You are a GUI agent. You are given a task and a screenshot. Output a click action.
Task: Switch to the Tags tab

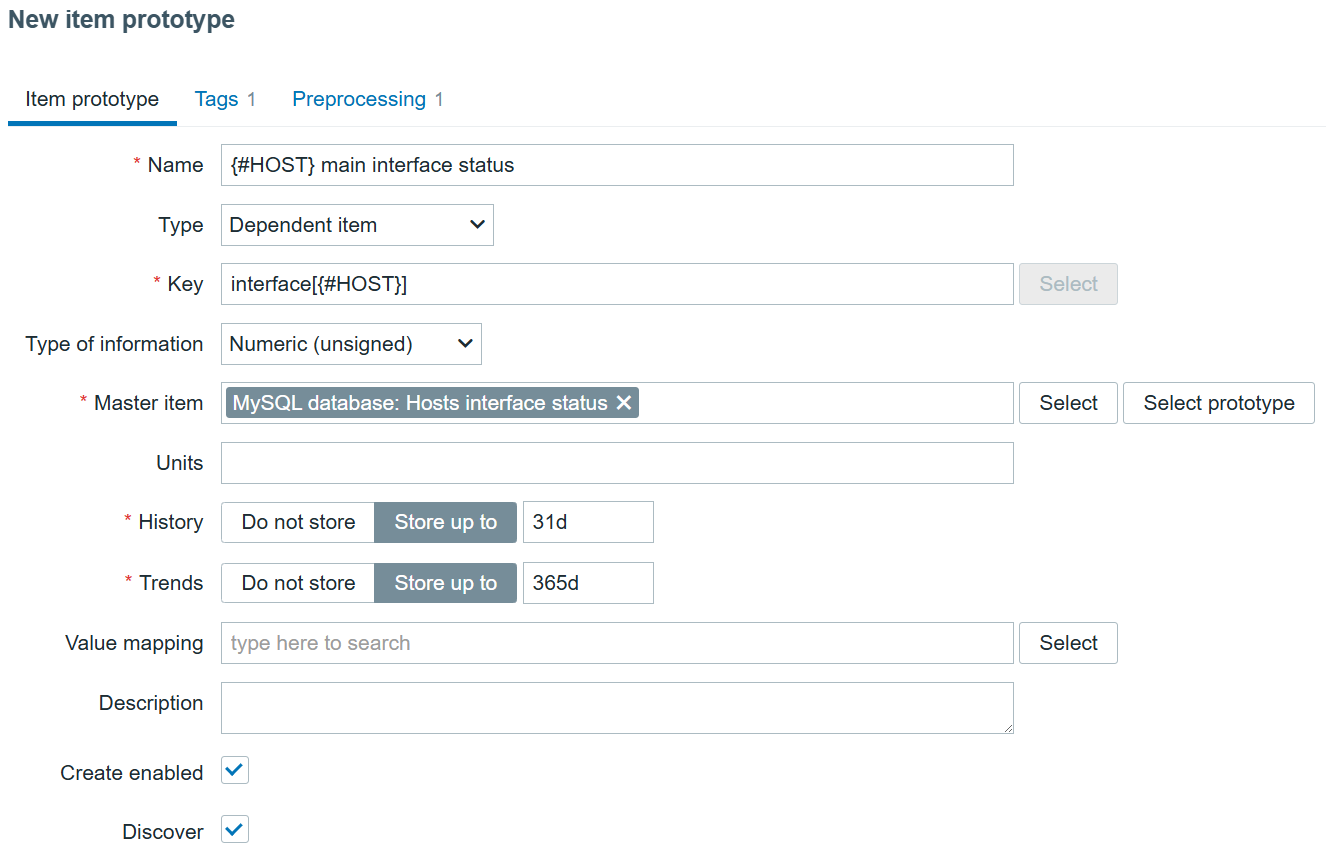tap(216, 99)
